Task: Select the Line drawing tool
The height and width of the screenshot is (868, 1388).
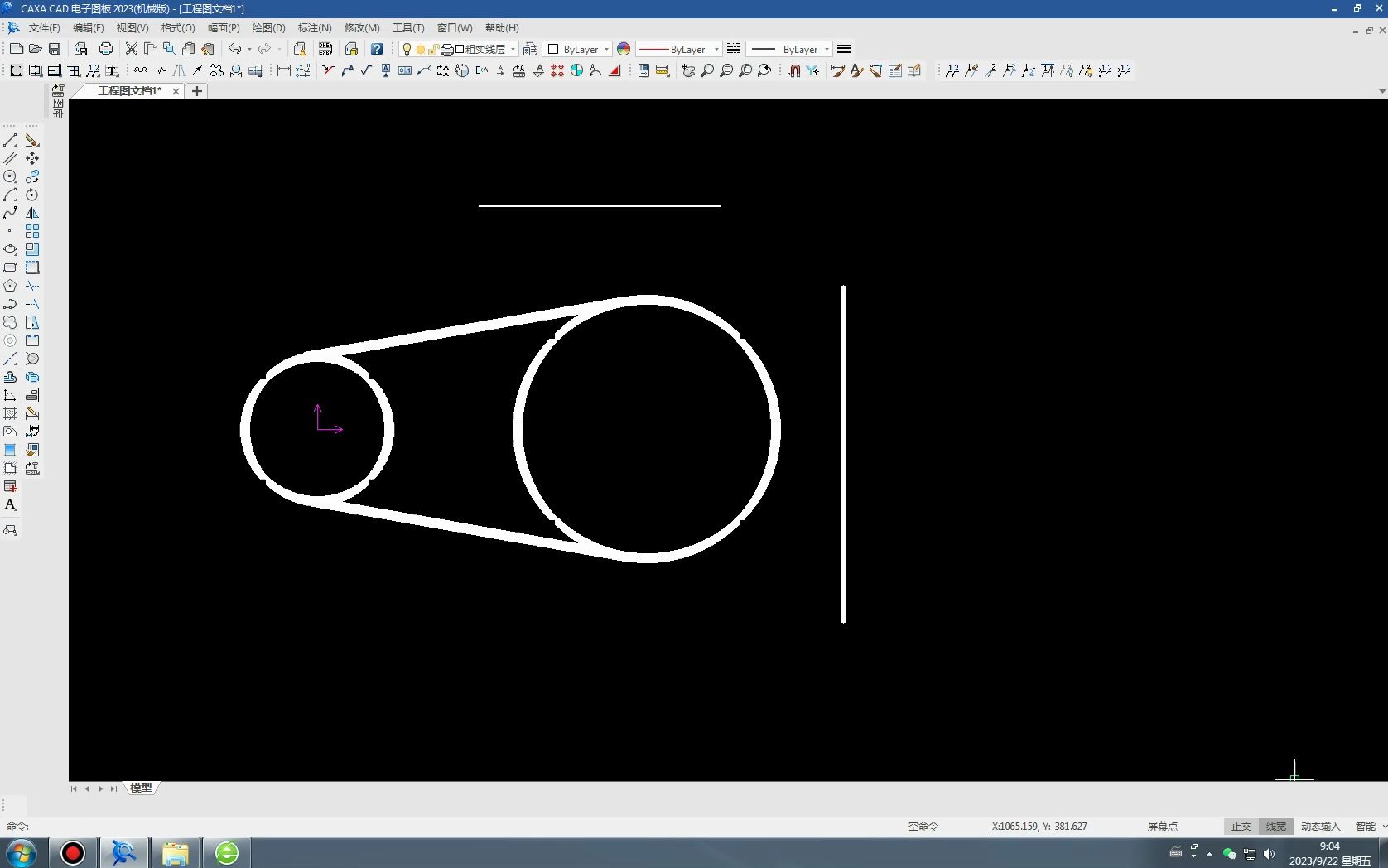Action: [x=10, y=140]
